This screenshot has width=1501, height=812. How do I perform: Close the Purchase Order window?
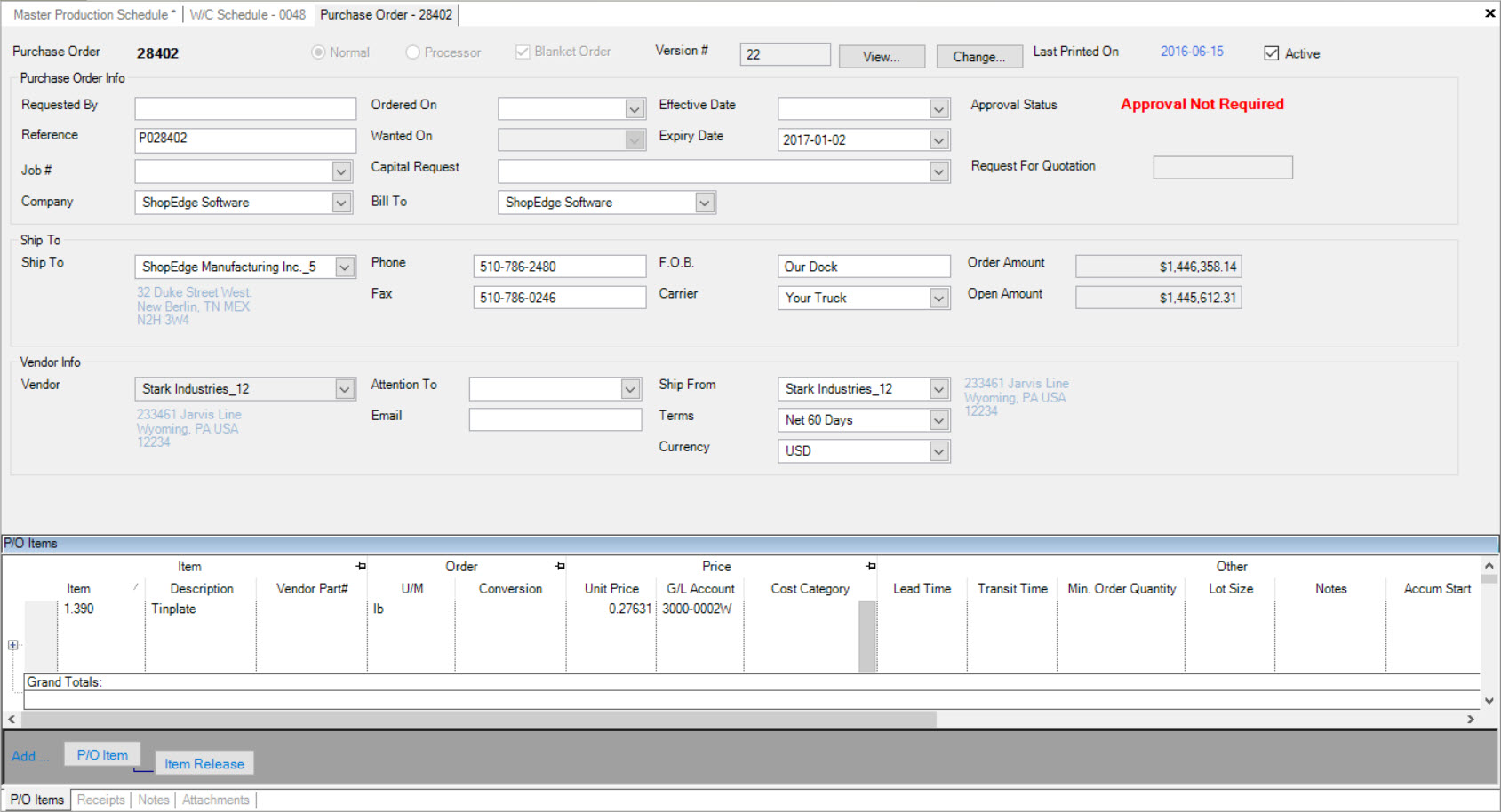click(1489, 12)
